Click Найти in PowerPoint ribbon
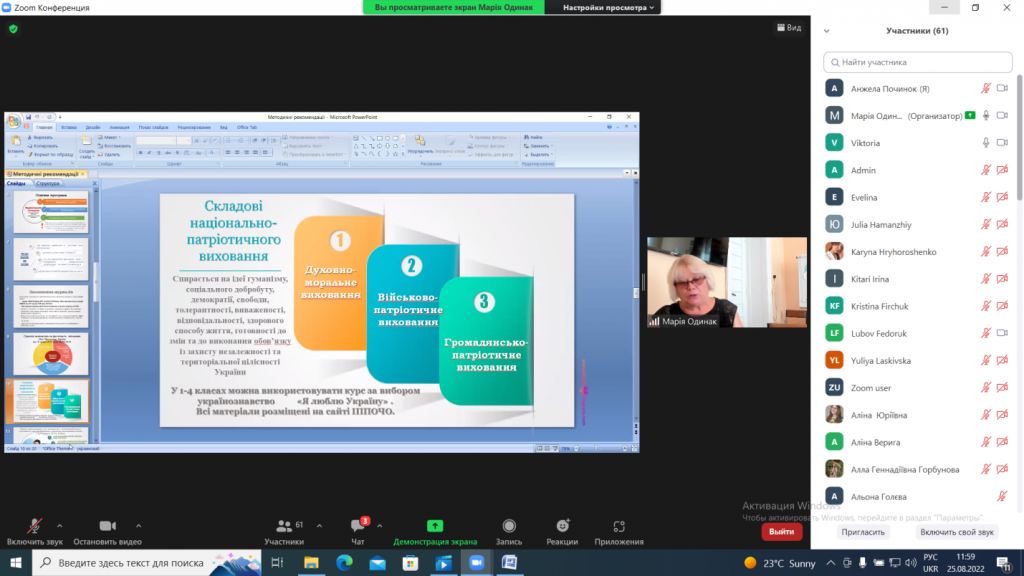 point(534,137)
